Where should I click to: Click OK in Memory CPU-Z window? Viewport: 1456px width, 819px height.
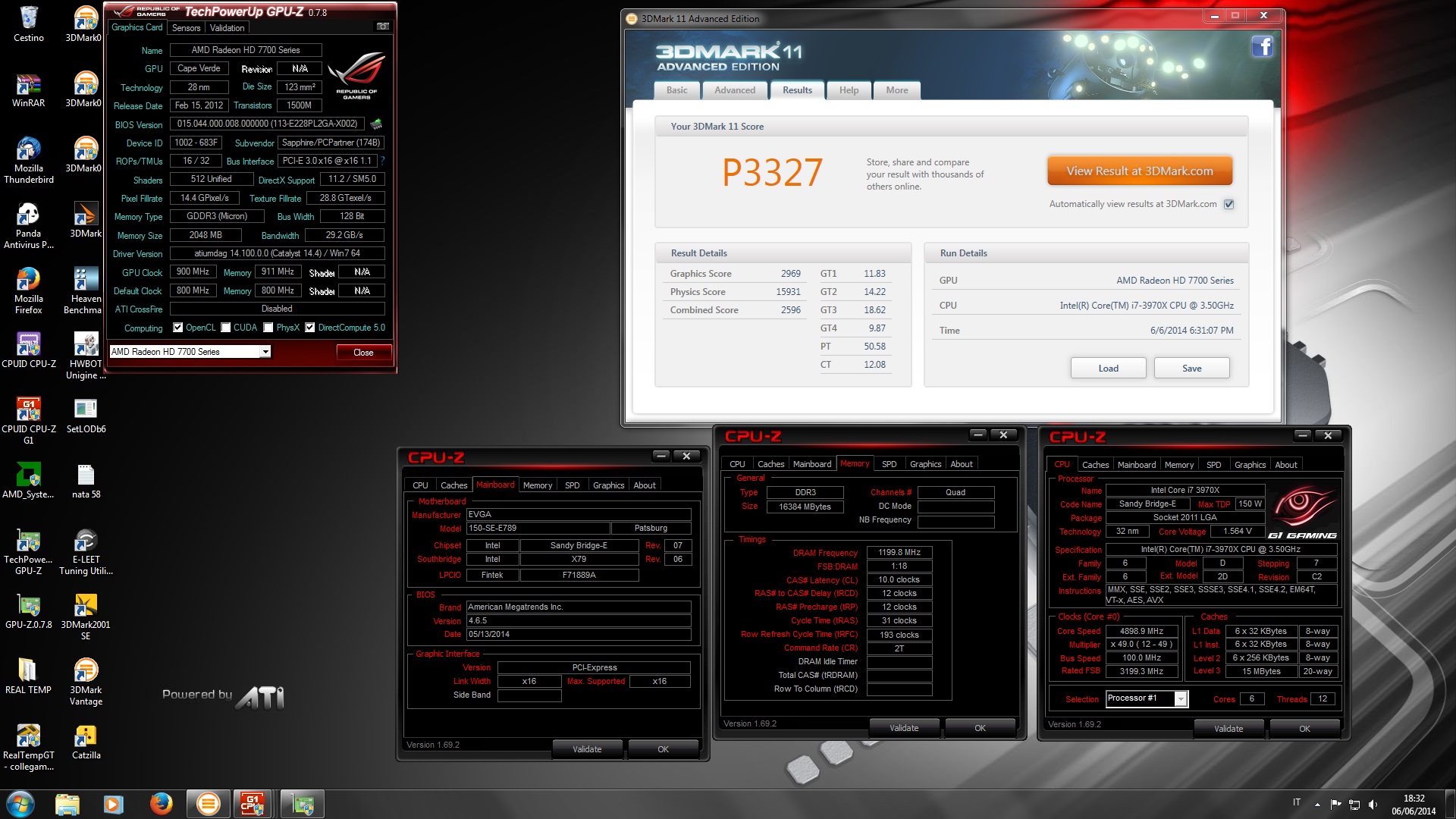(x=980, y=728)
